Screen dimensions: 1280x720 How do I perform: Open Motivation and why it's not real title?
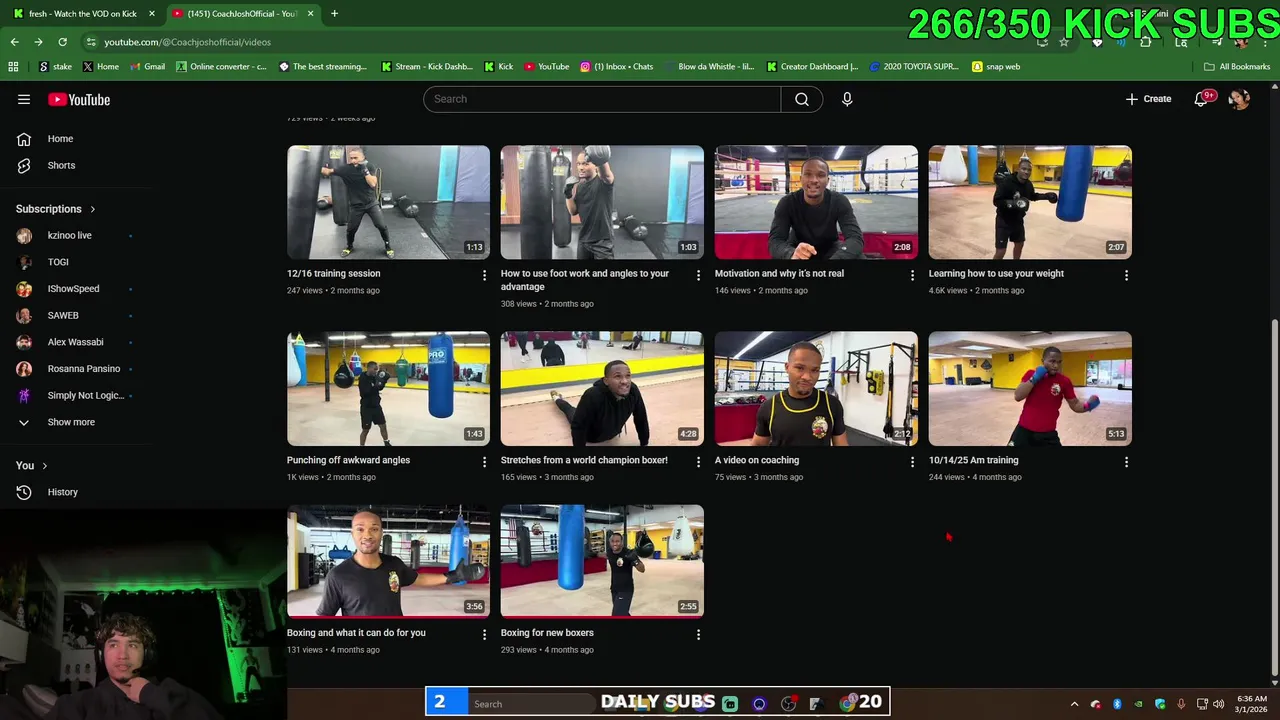(779, 273)
